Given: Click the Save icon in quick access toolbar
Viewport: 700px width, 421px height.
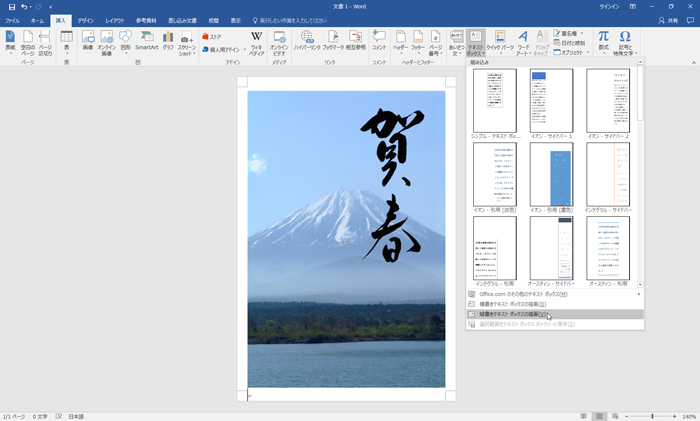Looking at the screenshot, I should point(11,7).
